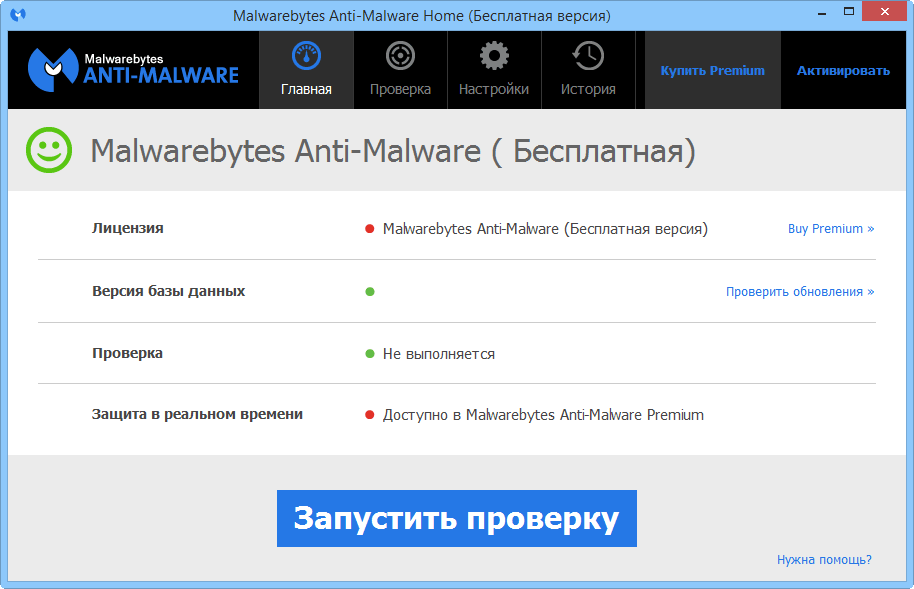The image size is (914, 589).
Task: Click the green dot next to Не выполняется
Action: [370, 353]
